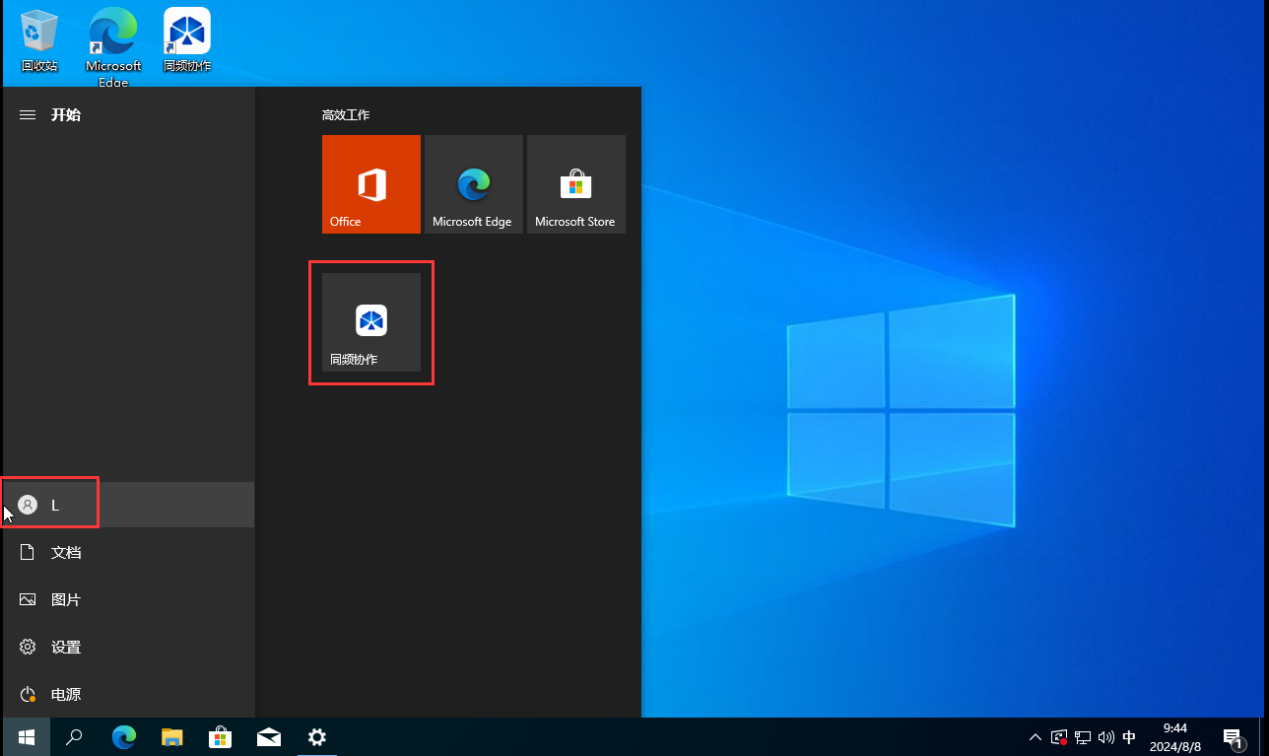
Task: Click the 高效工作 tile group header
Action: point(346,115)
